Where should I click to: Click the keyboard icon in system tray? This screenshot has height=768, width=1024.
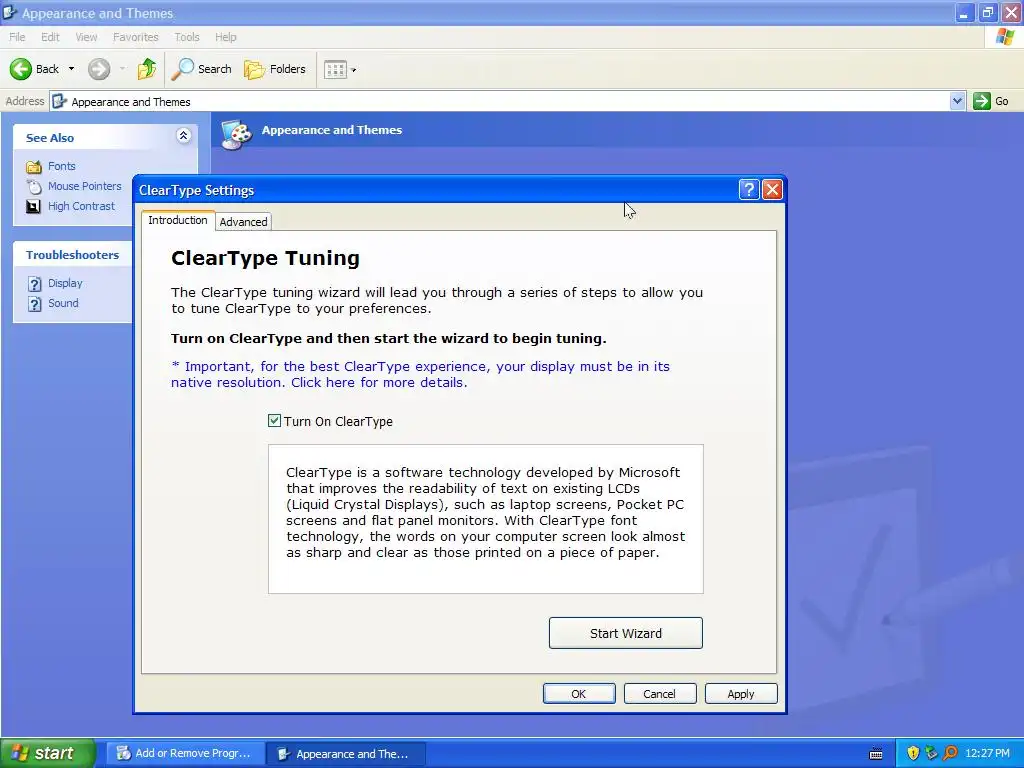876,754
